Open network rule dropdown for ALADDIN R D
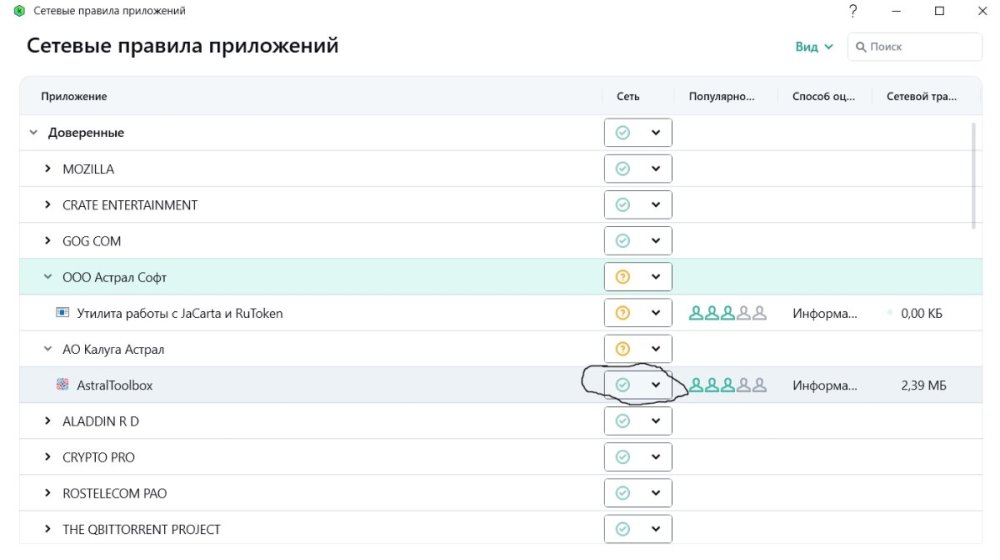This screenshot has height=560, width=1000. point(638,421)
